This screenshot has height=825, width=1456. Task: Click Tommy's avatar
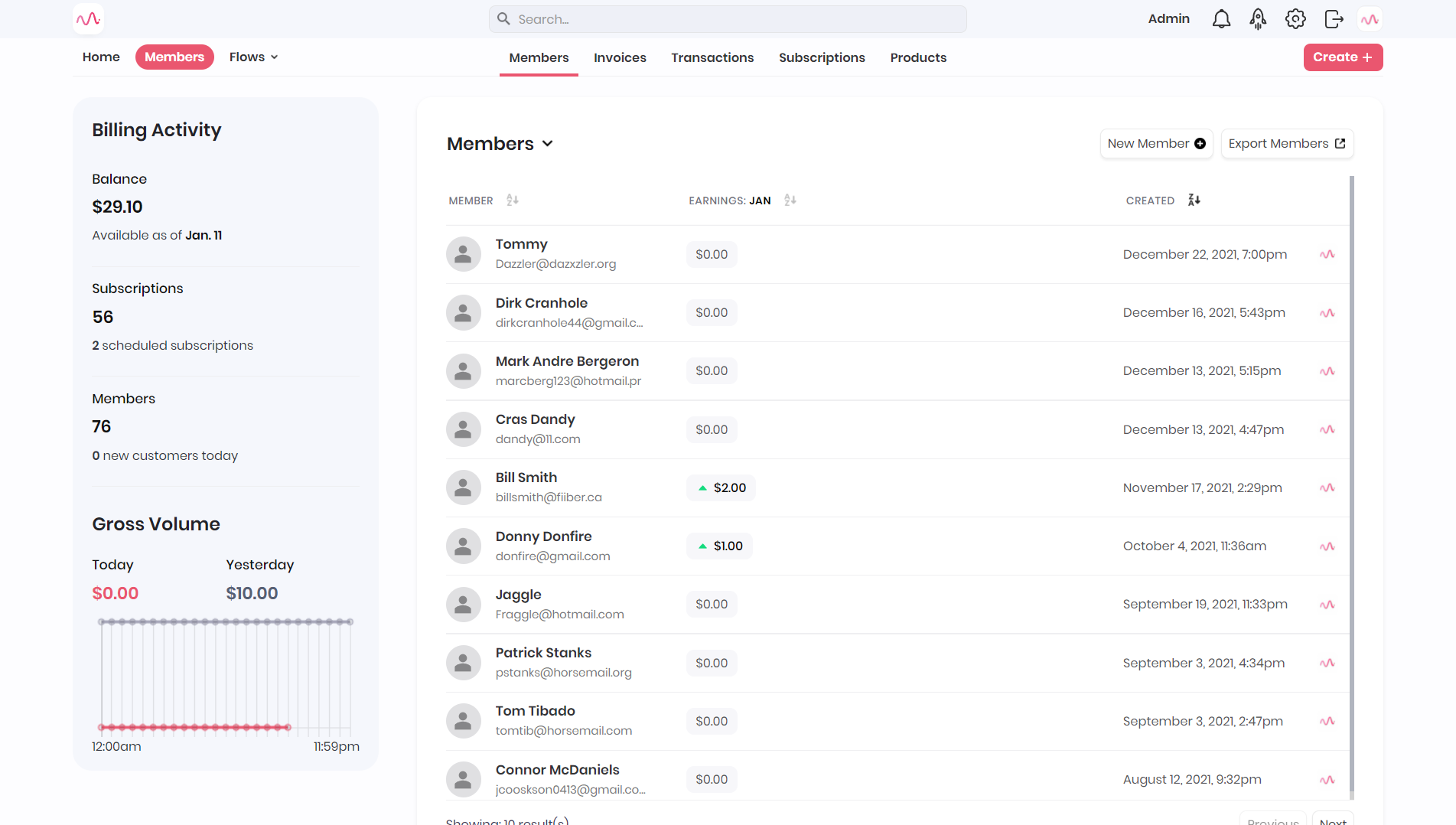[464, 254]
